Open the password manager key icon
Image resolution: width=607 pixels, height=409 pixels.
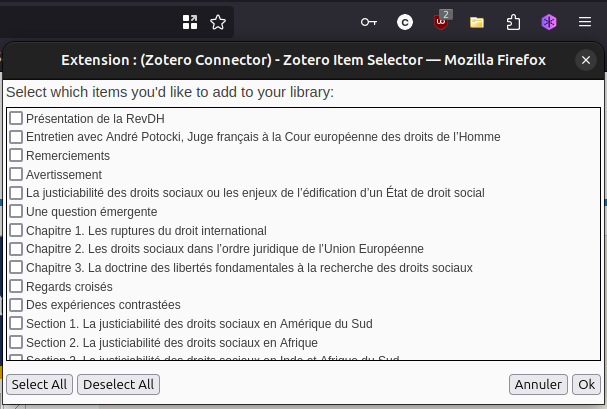pyautogui.click(x=369, y=22)
